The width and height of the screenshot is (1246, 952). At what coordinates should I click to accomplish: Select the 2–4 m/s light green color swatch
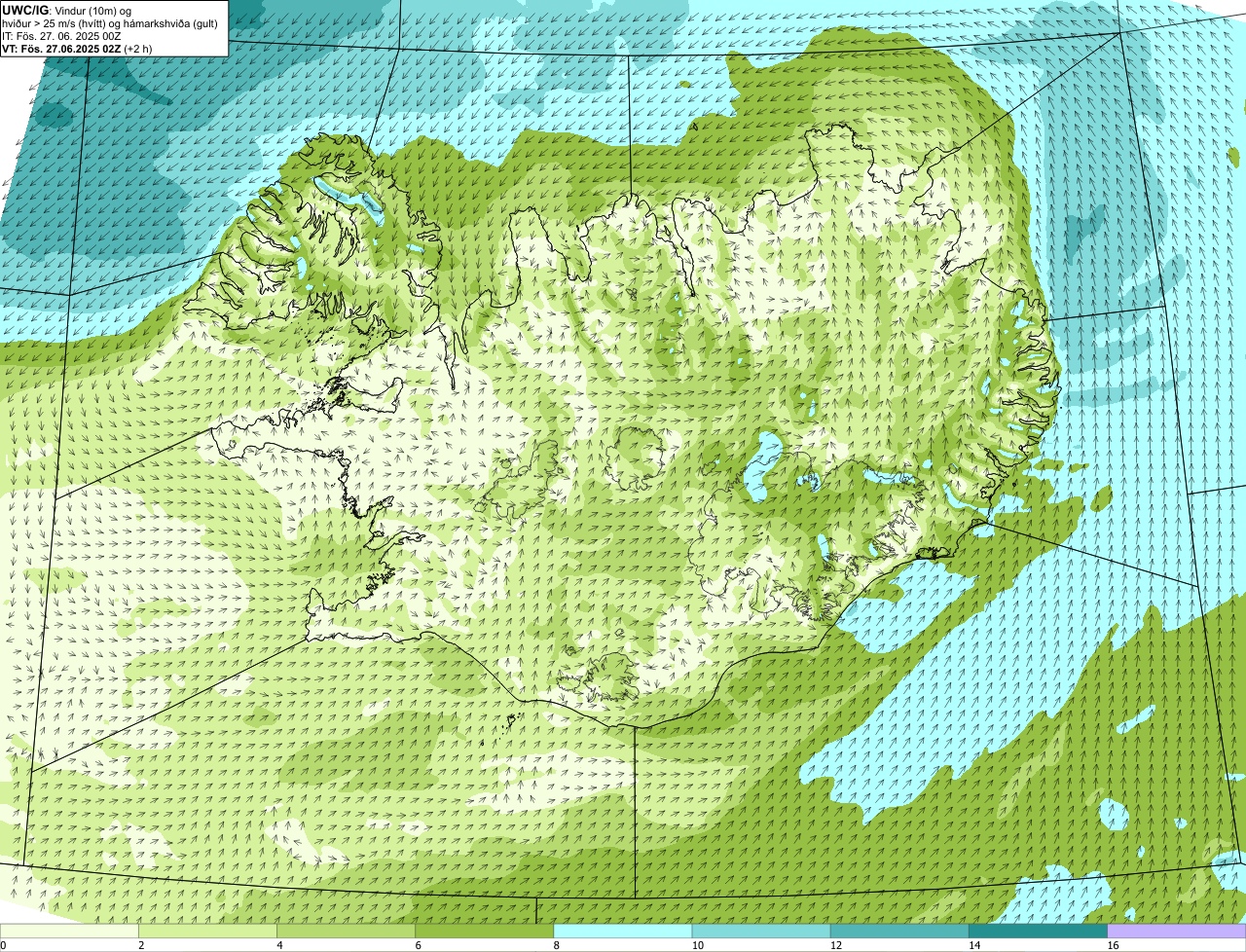click(209, 931)
